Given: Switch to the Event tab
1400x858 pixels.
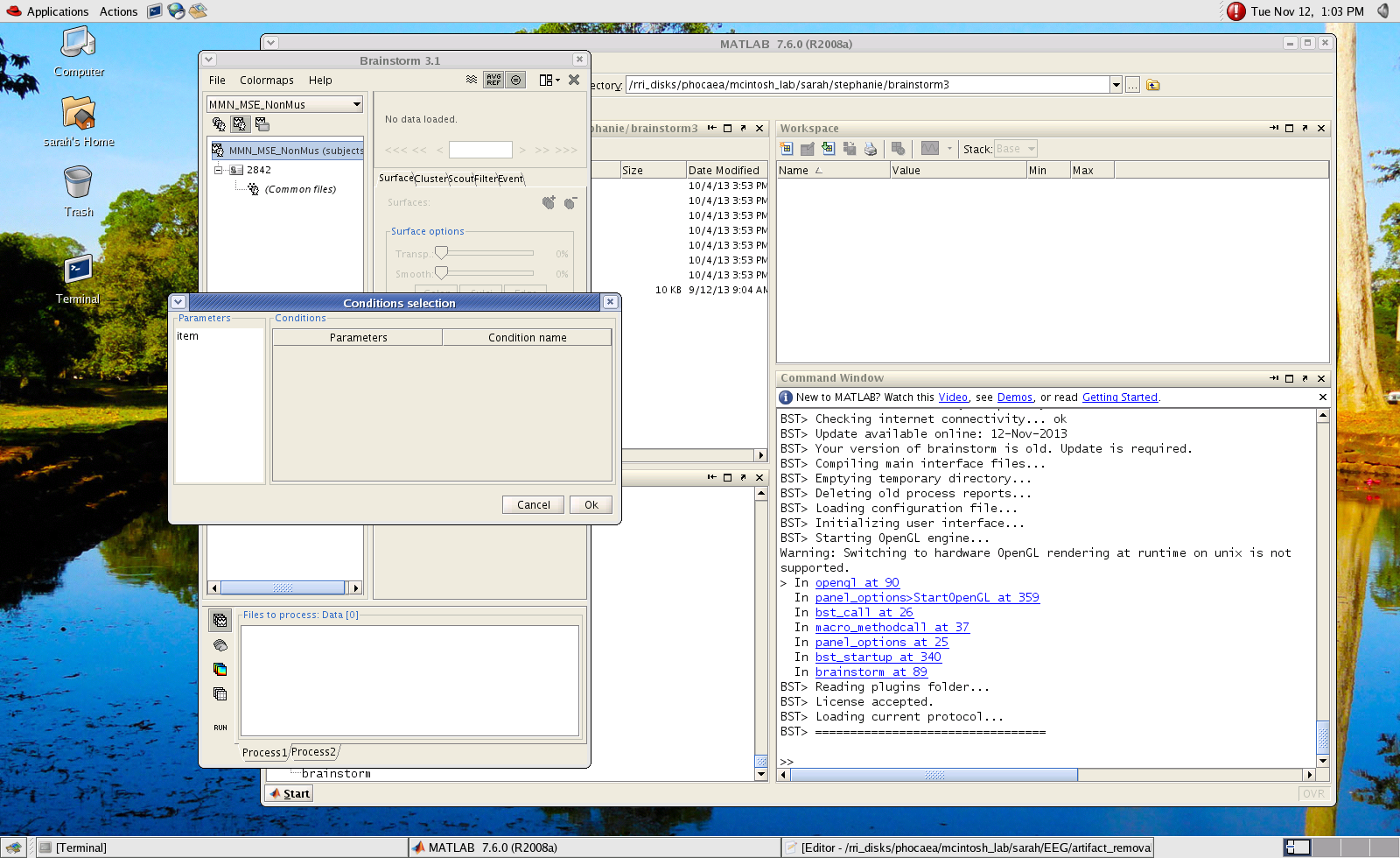Looking at the screenshot, I should [510, 179].
